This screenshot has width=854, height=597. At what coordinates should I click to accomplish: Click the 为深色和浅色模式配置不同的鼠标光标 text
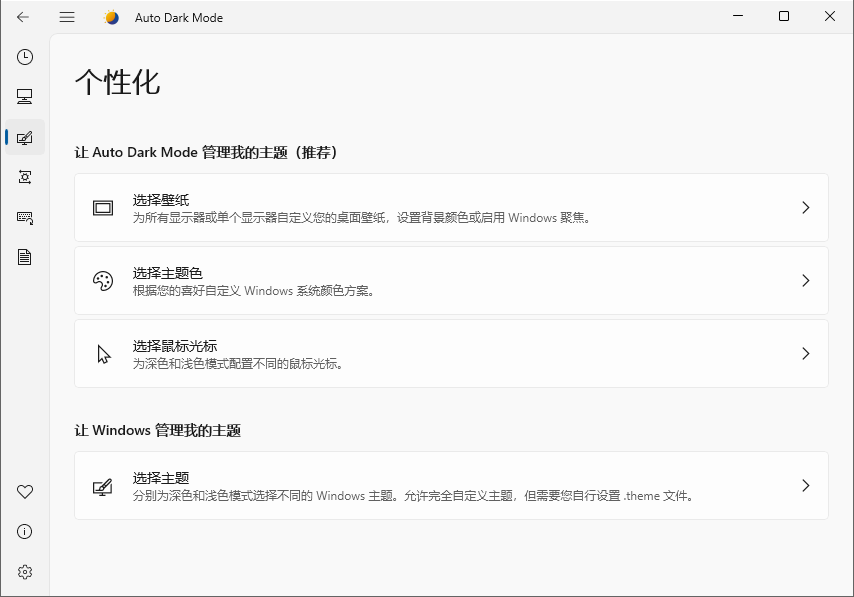pos(239,364)
